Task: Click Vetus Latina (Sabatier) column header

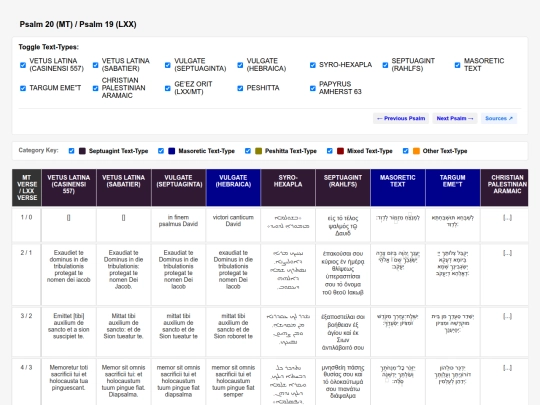Action: [124, 188]
